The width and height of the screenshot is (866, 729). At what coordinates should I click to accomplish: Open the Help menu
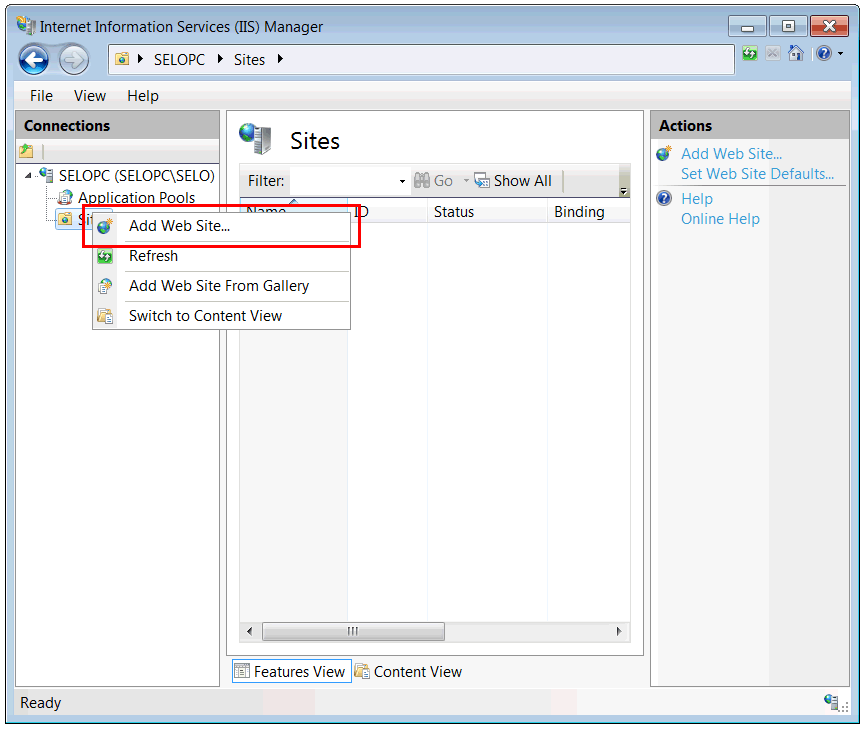click(x=142, y=96)
